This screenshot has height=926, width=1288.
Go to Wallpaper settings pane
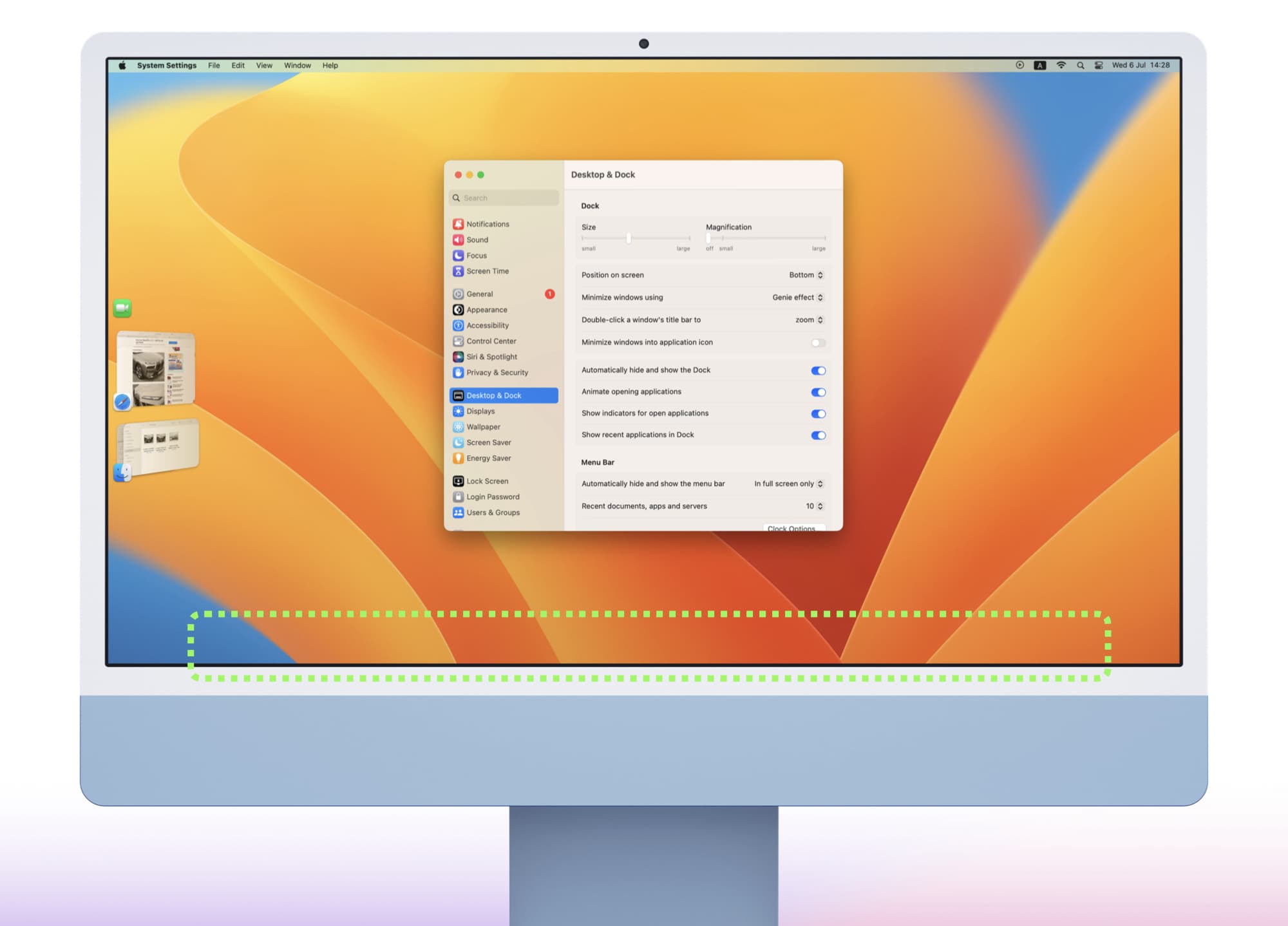(x=483, y=427)
